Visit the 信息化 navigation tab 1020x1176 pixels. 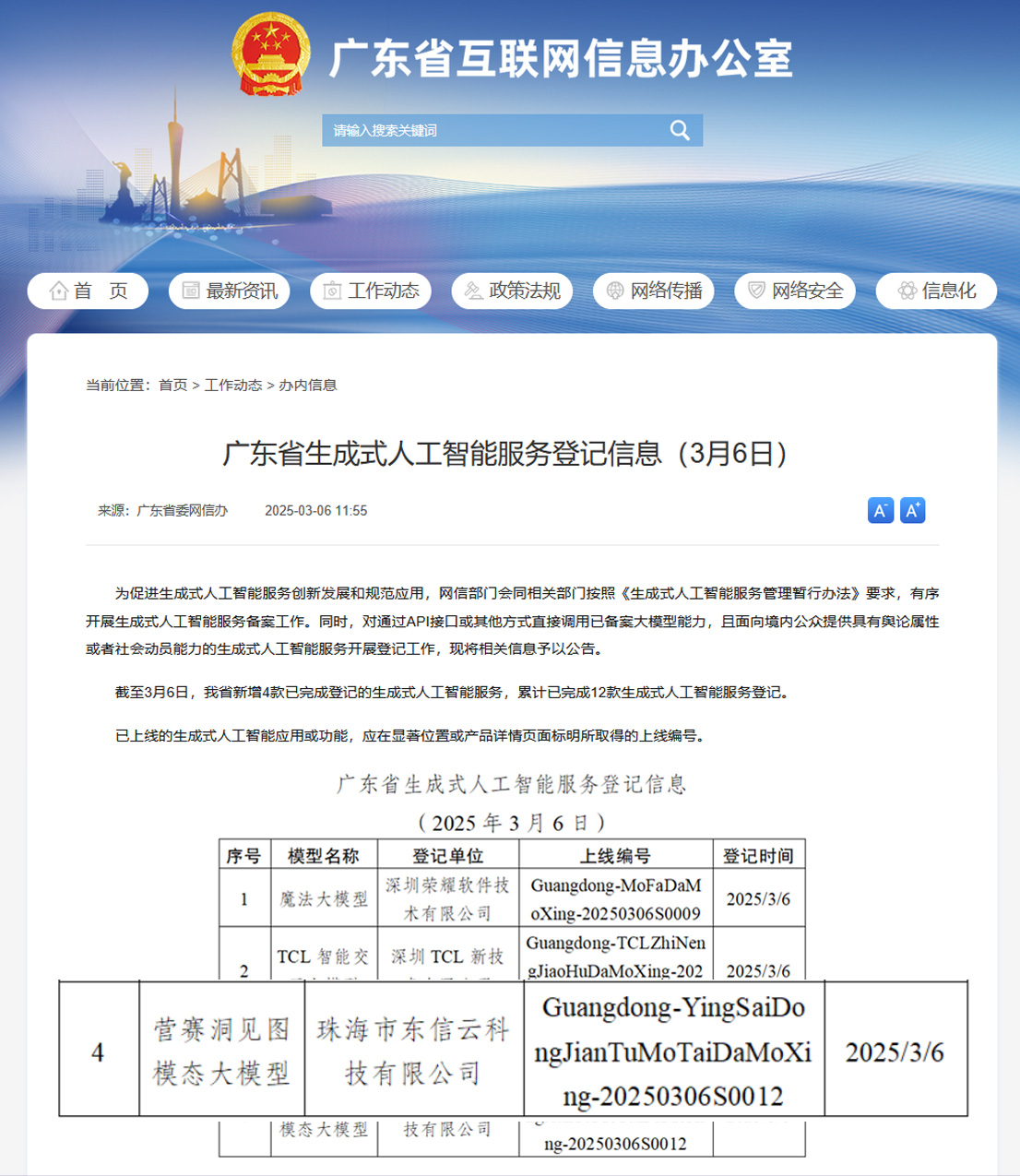tap(936, 291)
